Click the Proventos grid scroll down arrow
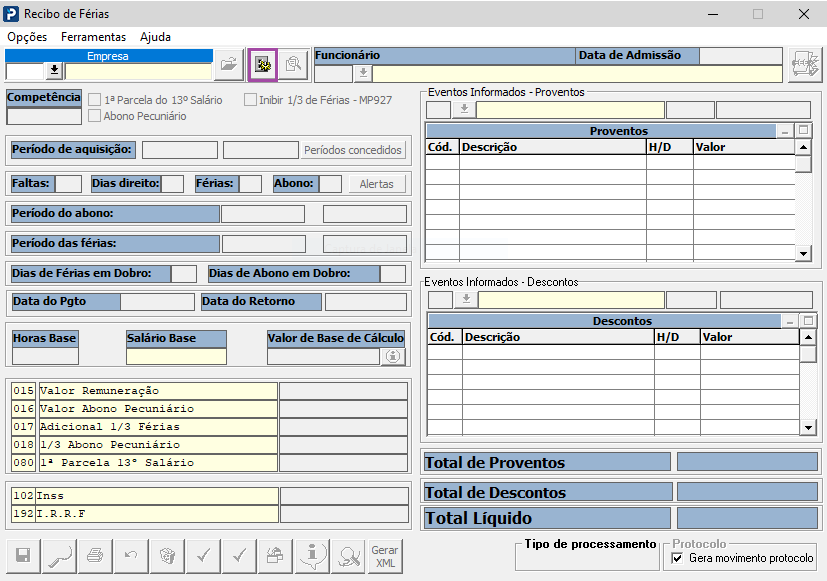 [x=803, y=254]
